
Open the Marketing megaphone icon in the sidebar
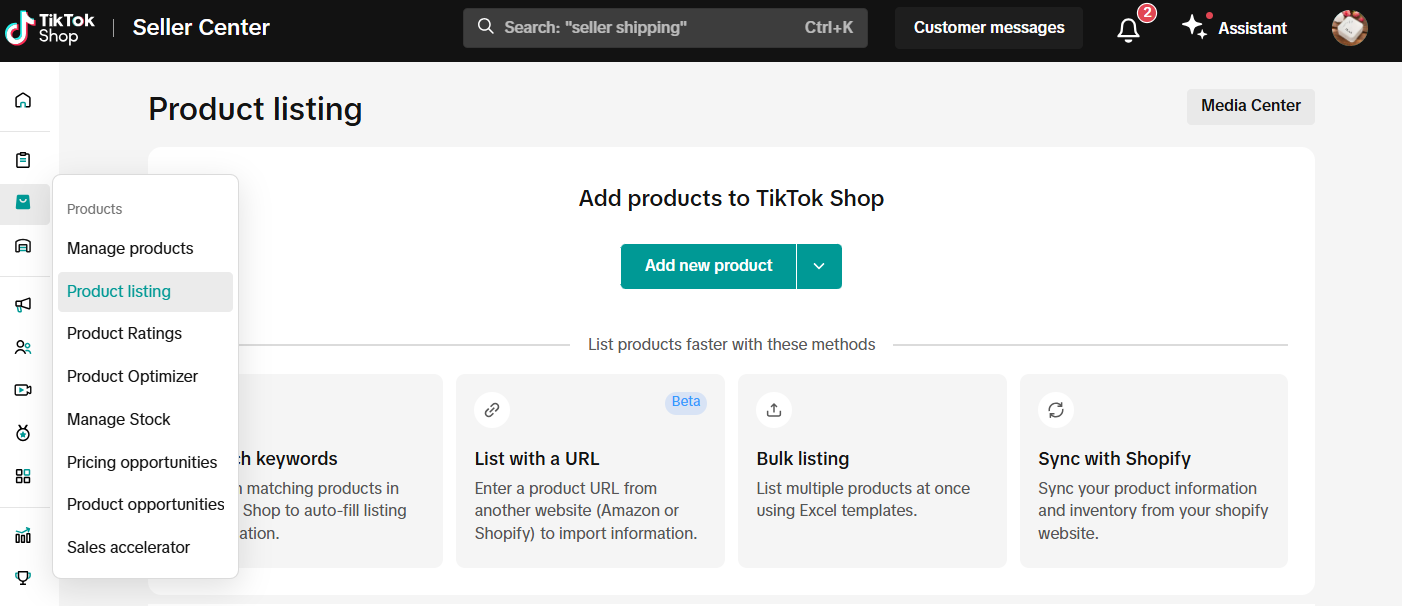point(23,305)
